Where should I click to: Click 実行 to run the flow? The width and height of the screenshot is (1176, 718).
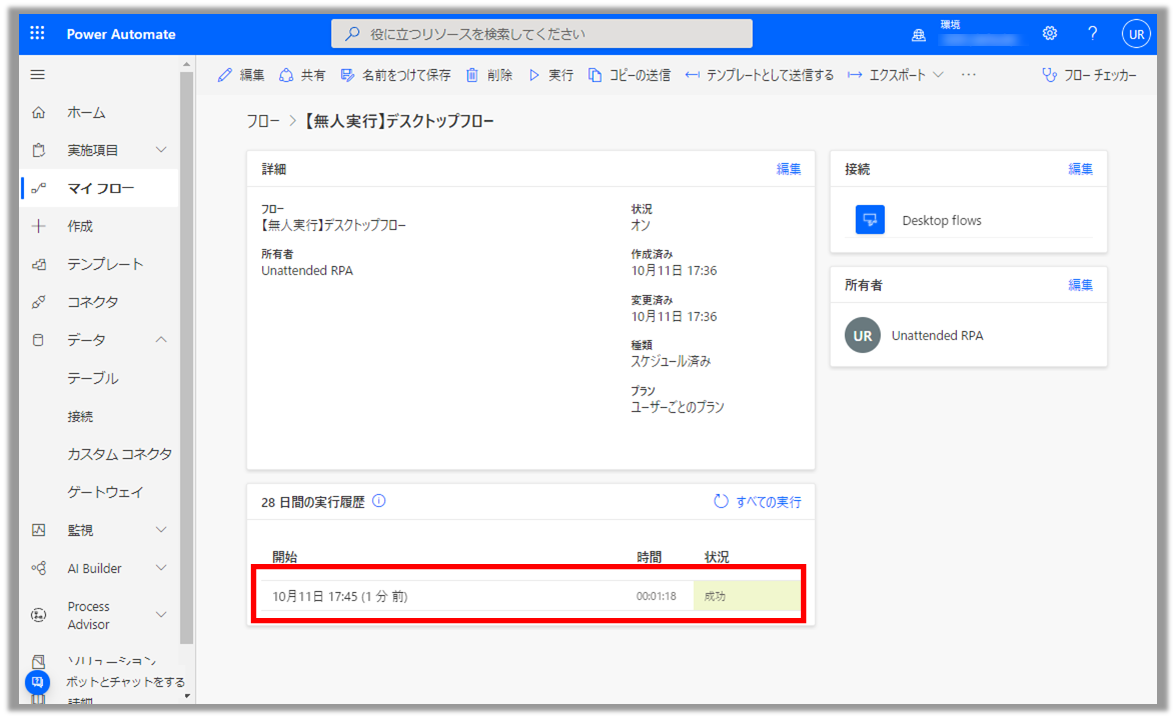(550, 75)
